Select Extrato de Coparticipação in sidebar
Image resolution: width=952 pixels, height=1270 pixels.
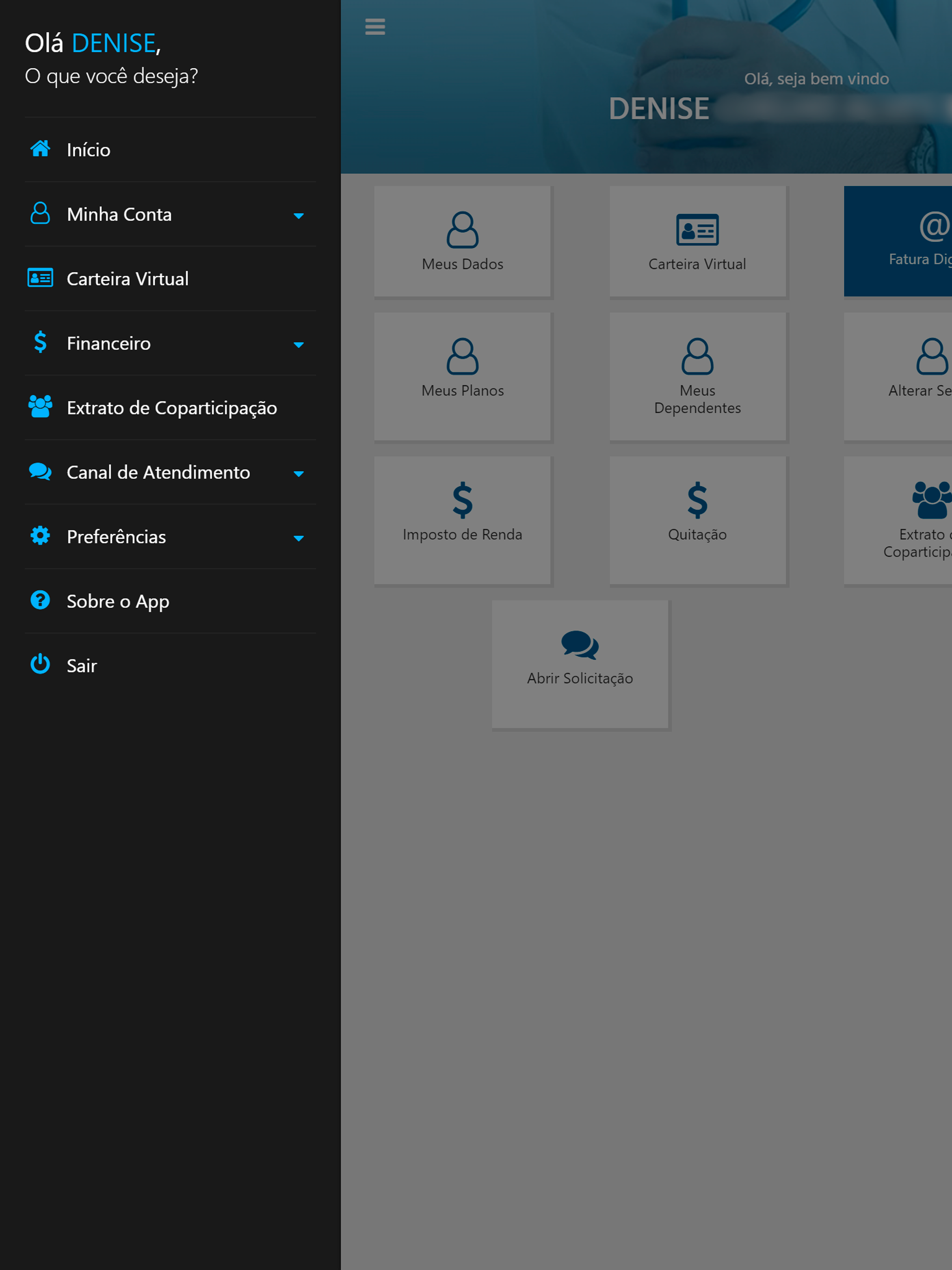[171, 408]
